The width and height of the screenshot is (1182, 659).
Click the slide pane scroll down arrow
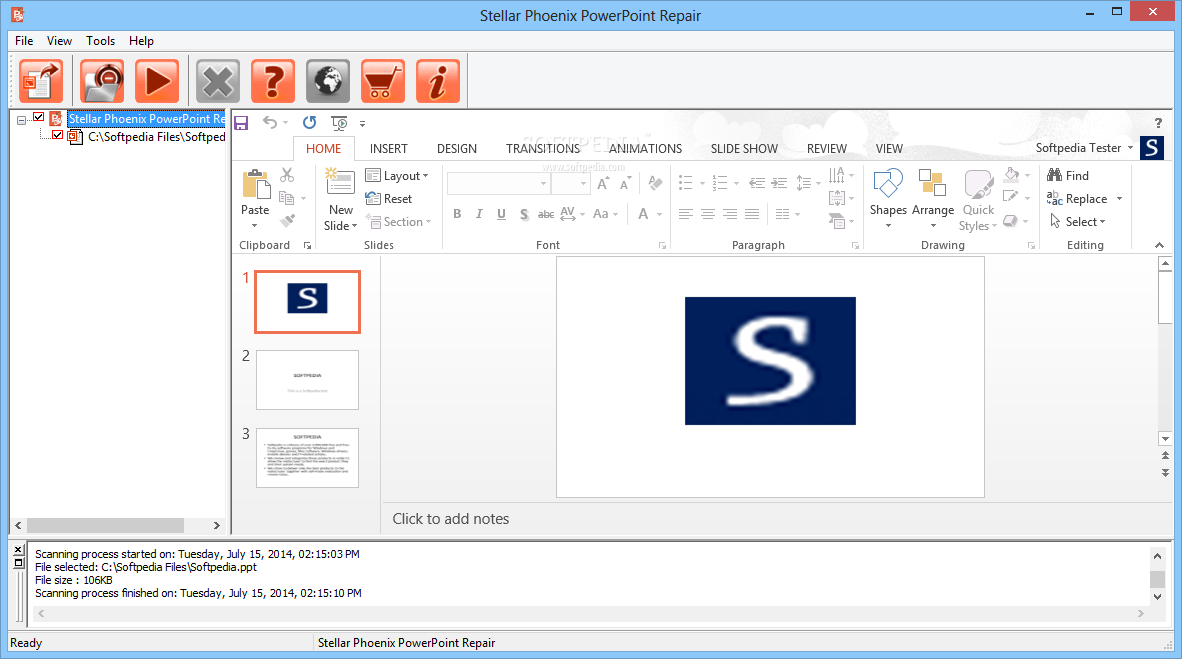(x=1165, y=439)
